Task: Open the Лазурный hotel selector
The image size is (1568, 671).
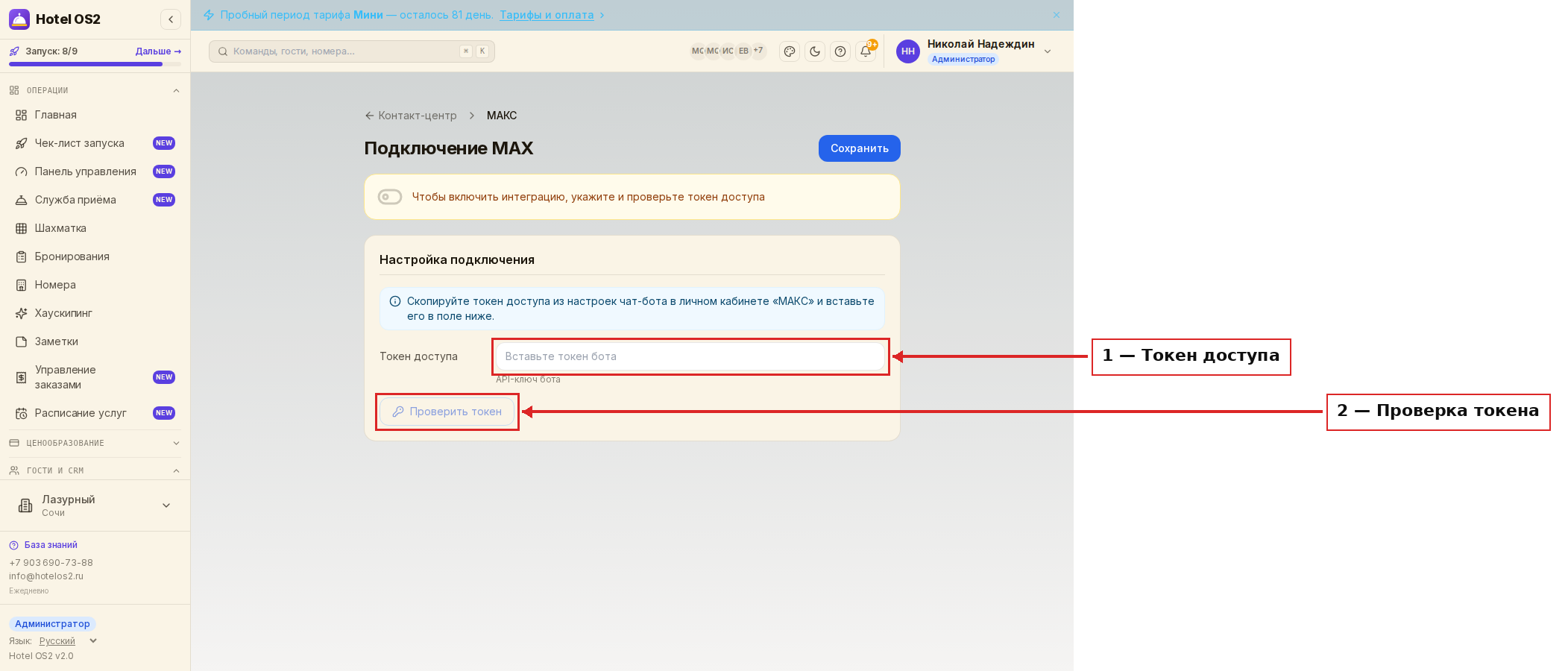Action: [x=95, y=505]
